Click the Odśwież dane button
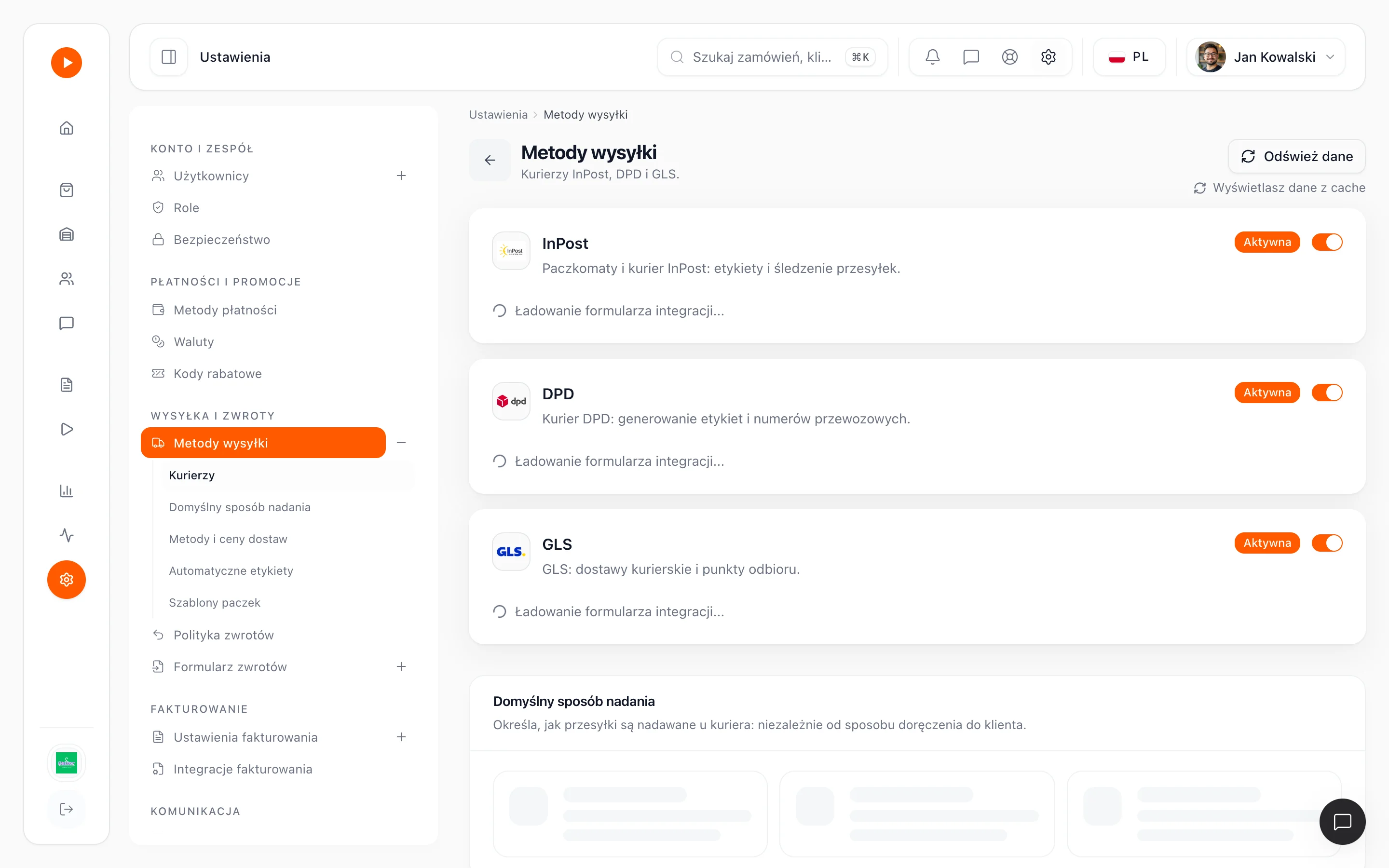1389x868 pixels. pyautogui.click(x=1296, y=156)
